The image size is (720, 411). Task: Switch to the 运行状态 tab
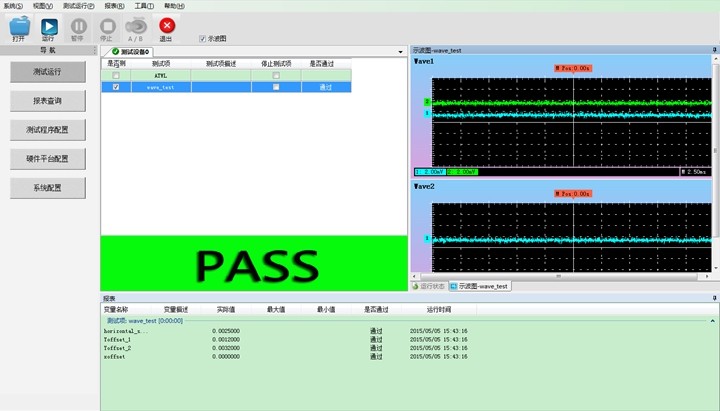pos(427,286)
